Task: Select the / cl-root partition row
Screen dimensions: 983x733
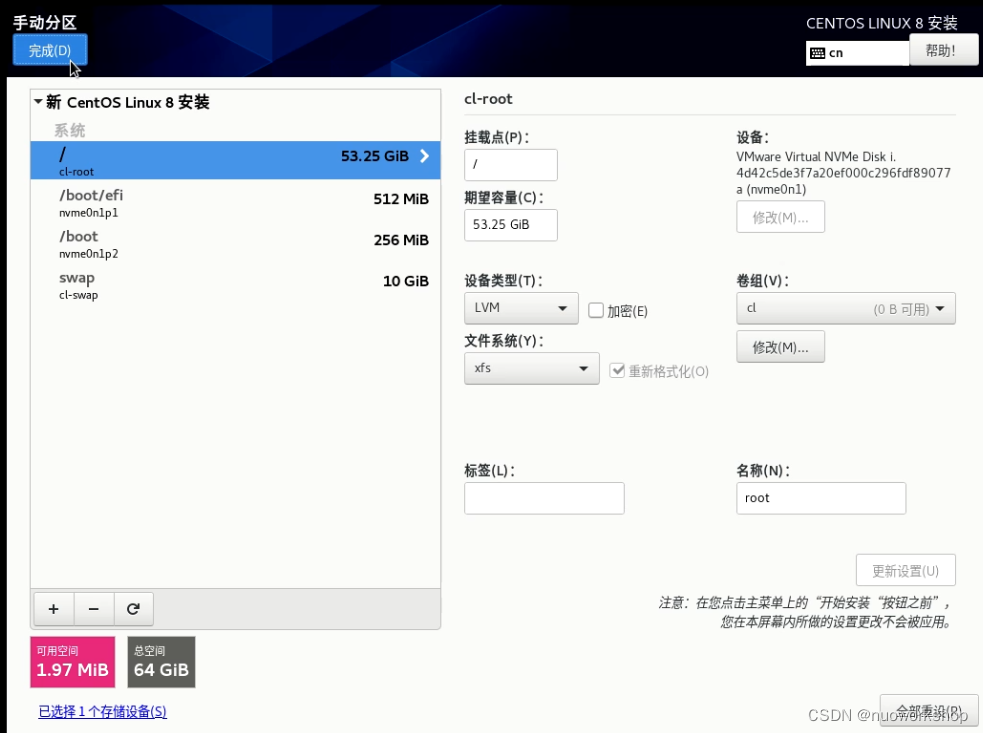Action: click(235, 161)
